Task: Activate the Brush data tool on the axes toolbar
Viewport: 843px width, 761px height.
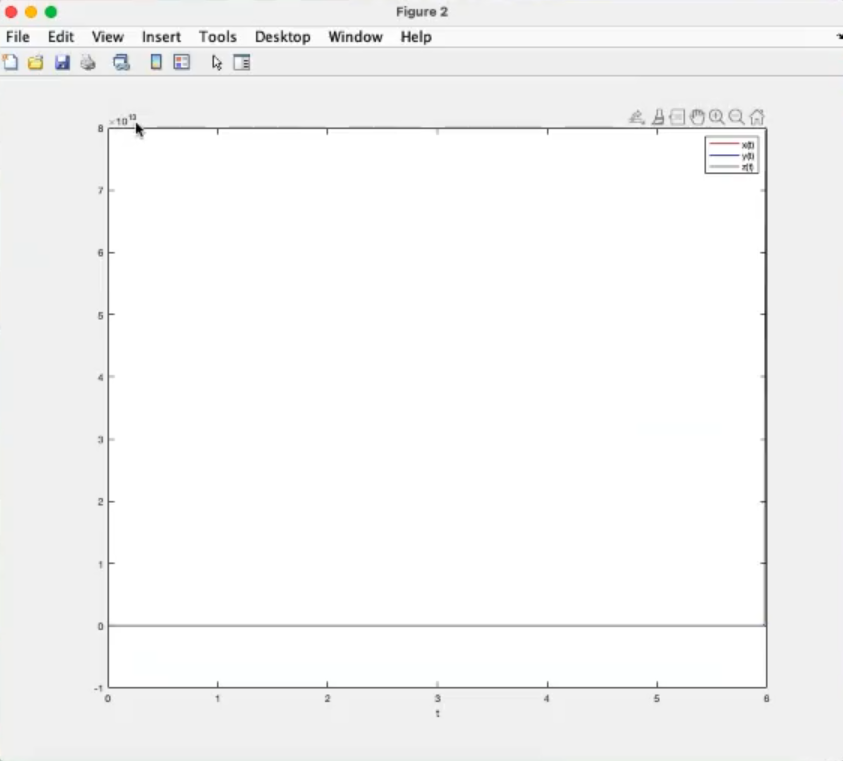Action: pyautogui.click(x=658, y=117)
